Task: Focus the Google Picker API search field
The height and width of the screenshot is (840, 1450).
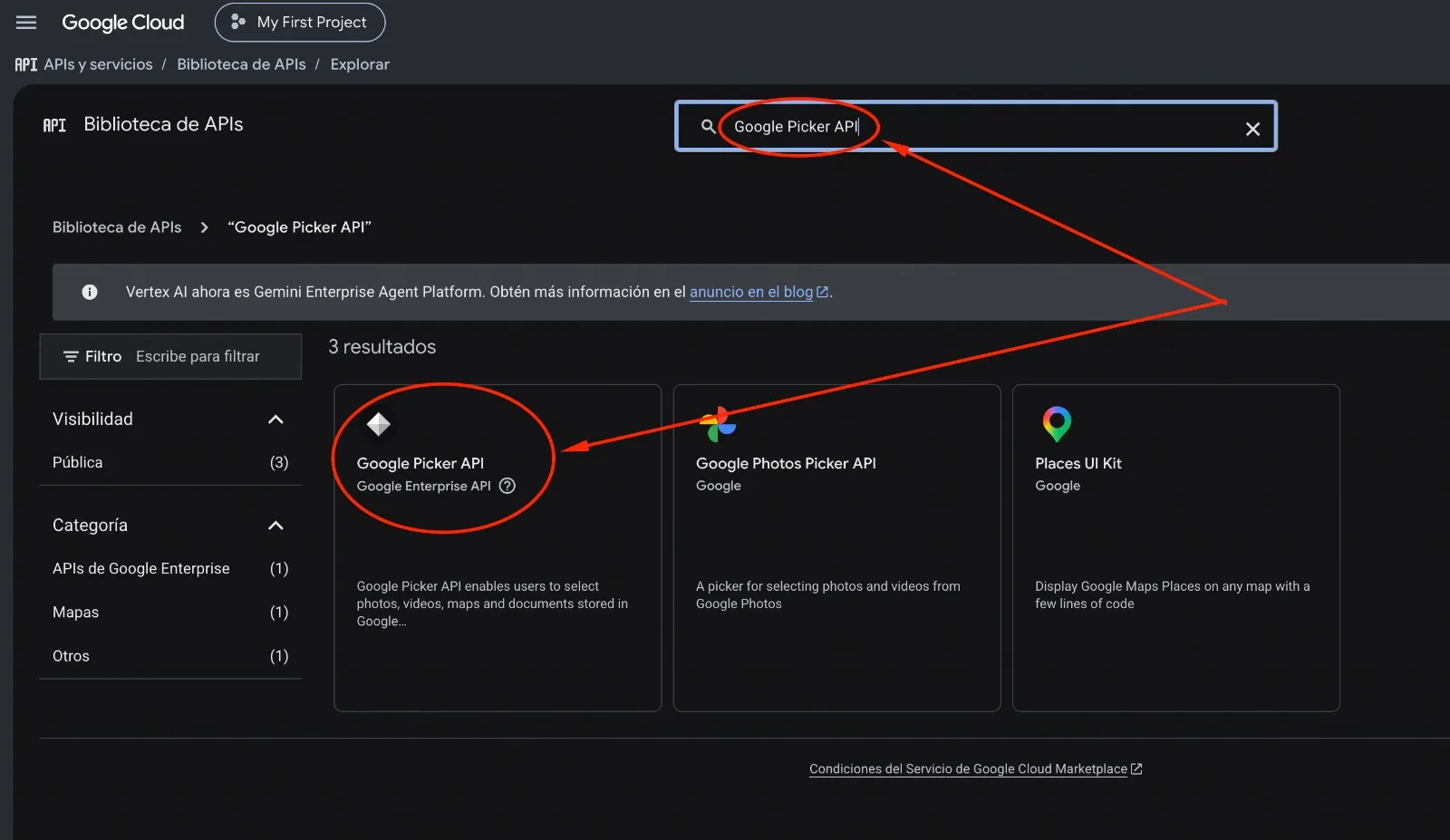Action: (976, 127)
